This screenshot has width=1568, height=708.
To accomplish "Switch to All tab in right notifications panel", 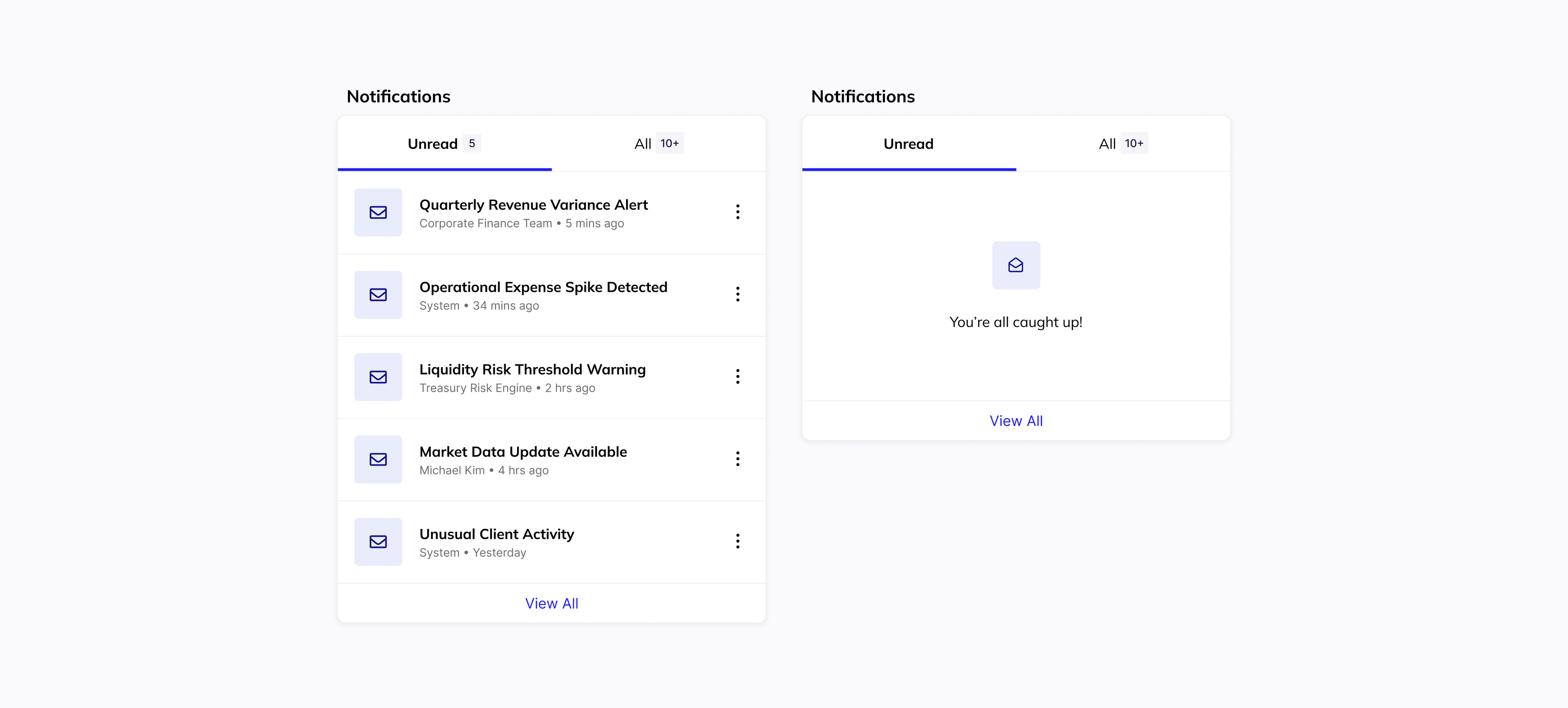I will coord(1108,144).
